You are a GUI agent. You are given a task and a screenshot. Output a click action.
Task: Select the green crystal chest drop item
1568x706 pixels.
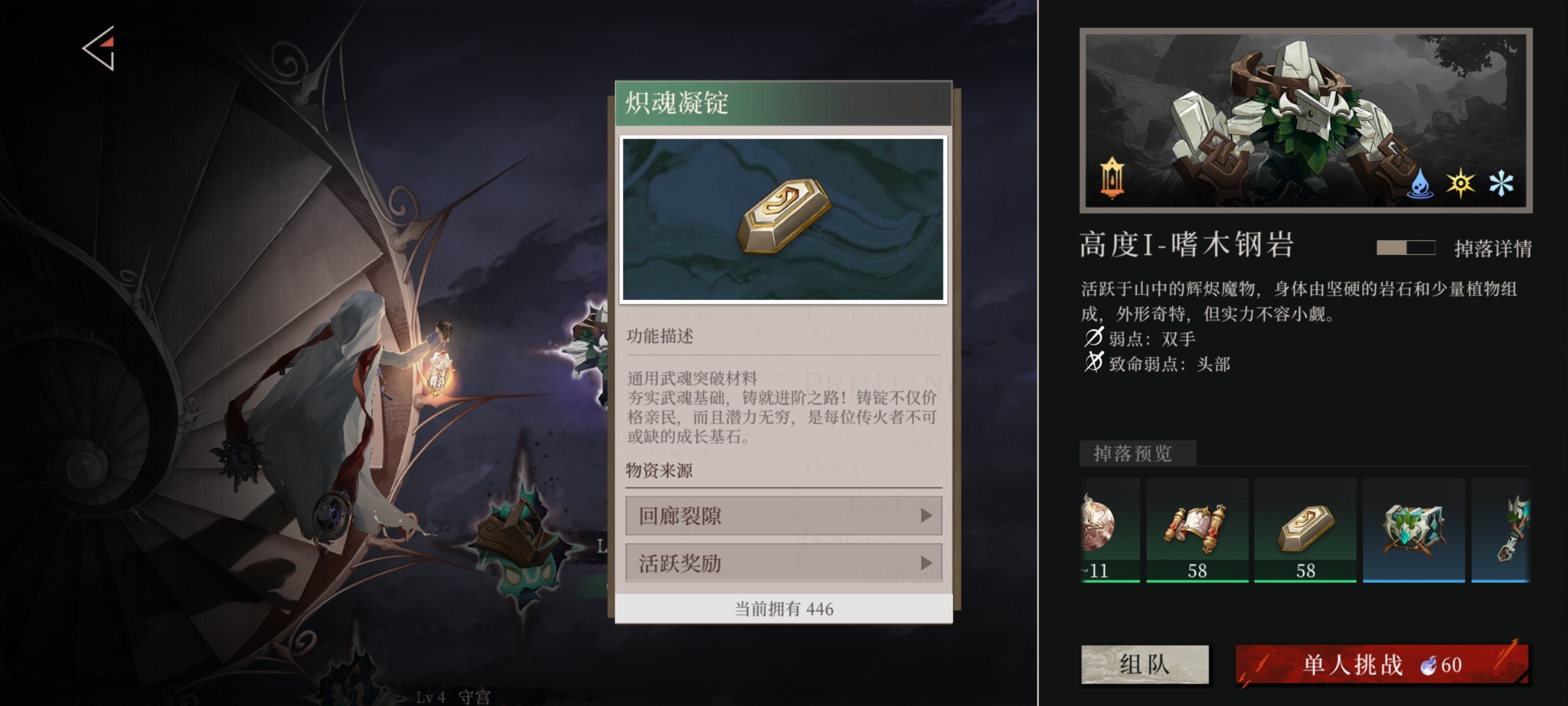[1413, 530]
